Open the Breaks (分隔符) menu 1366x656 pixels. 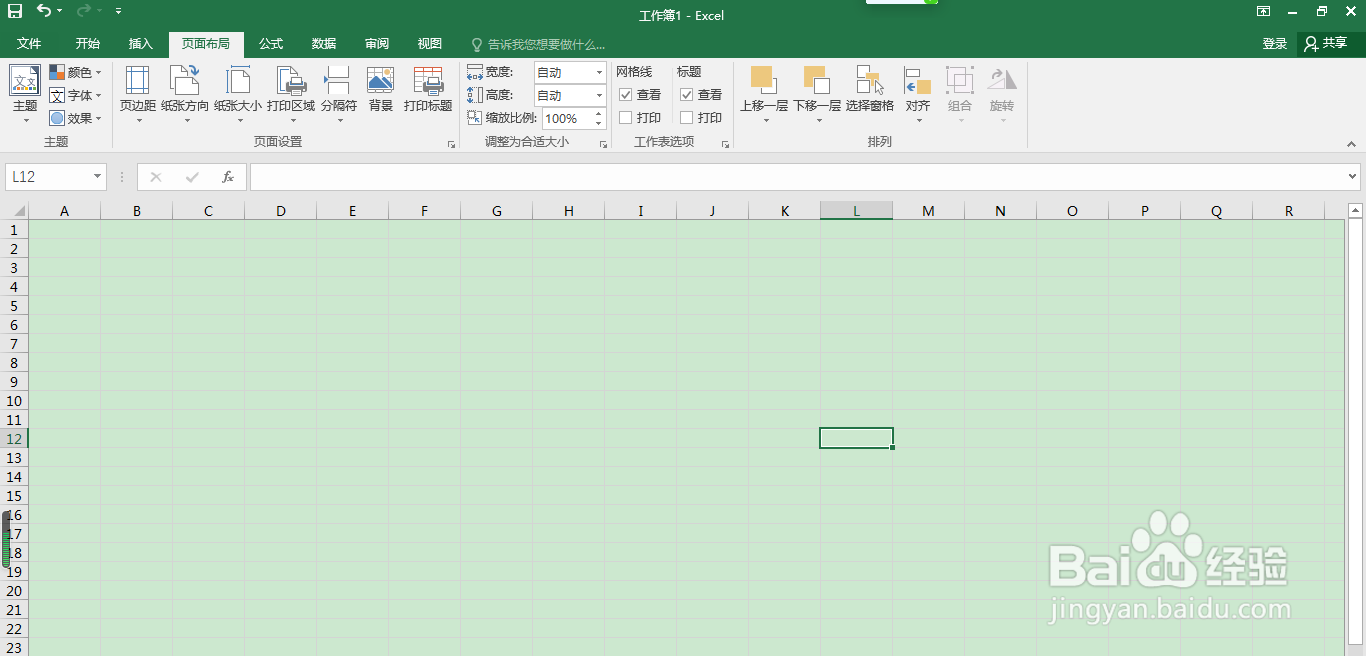tap(339, 94)
